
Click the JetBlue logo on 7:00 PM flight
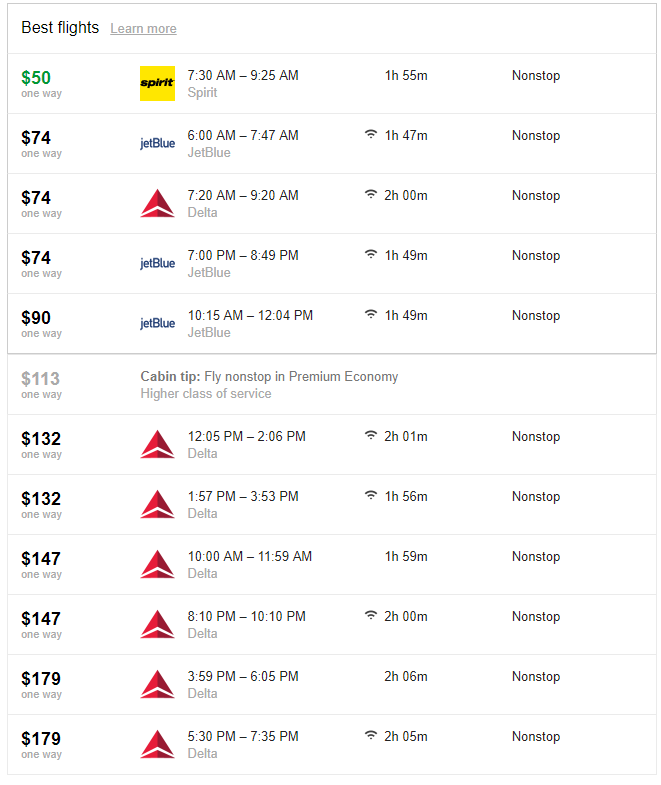(x=157, y=264)
